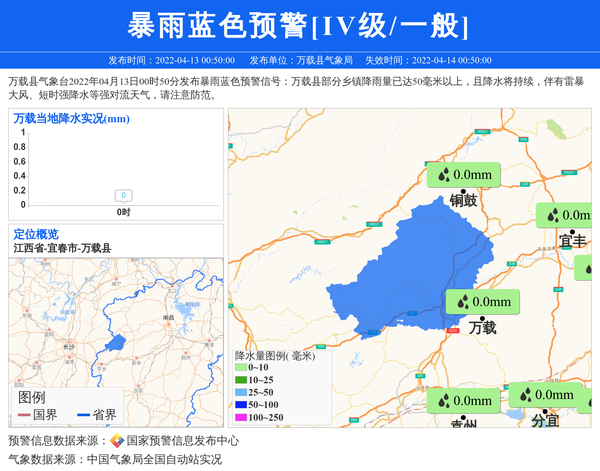Screen dimensions: 600x471
Task: Select the 50~100 dark blue legend swatch
Action: click(241, 405)
